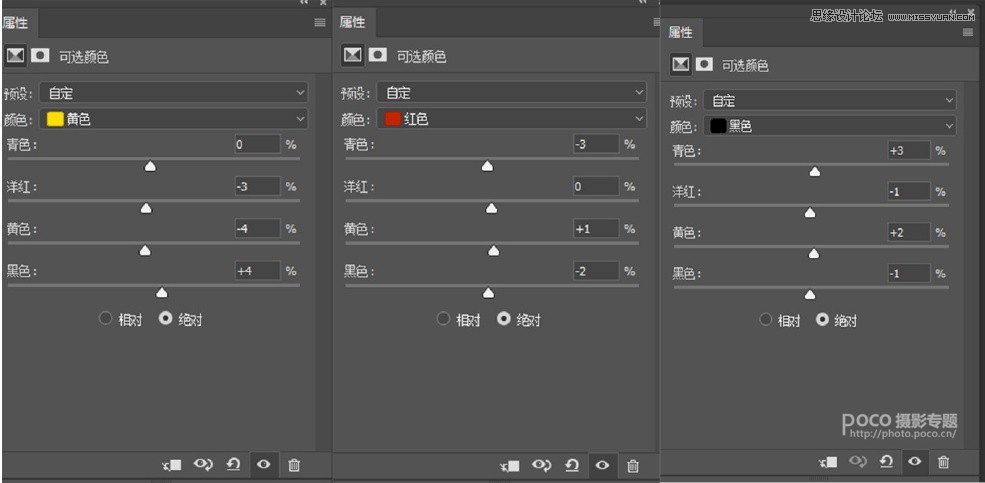Select 属性 tab of black color panel
Screen dimensions: 985x483
click(x=680, y=33)
